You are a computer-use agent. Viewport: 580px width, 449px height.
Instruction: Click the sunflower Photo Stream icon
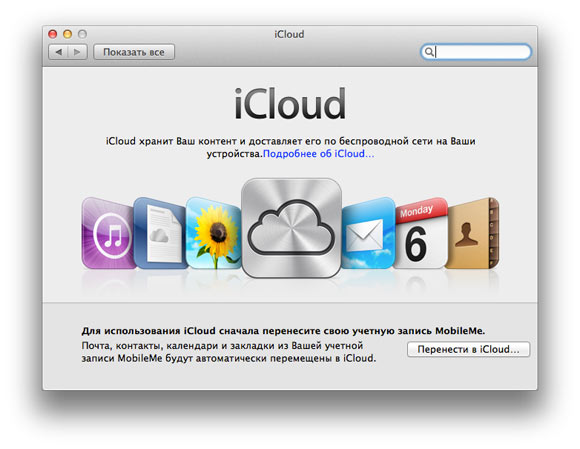pos(214,233)
